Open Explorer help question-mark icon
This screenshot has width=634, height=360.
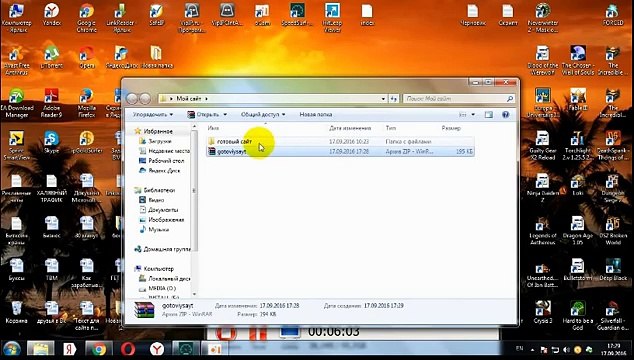(505, 114)
